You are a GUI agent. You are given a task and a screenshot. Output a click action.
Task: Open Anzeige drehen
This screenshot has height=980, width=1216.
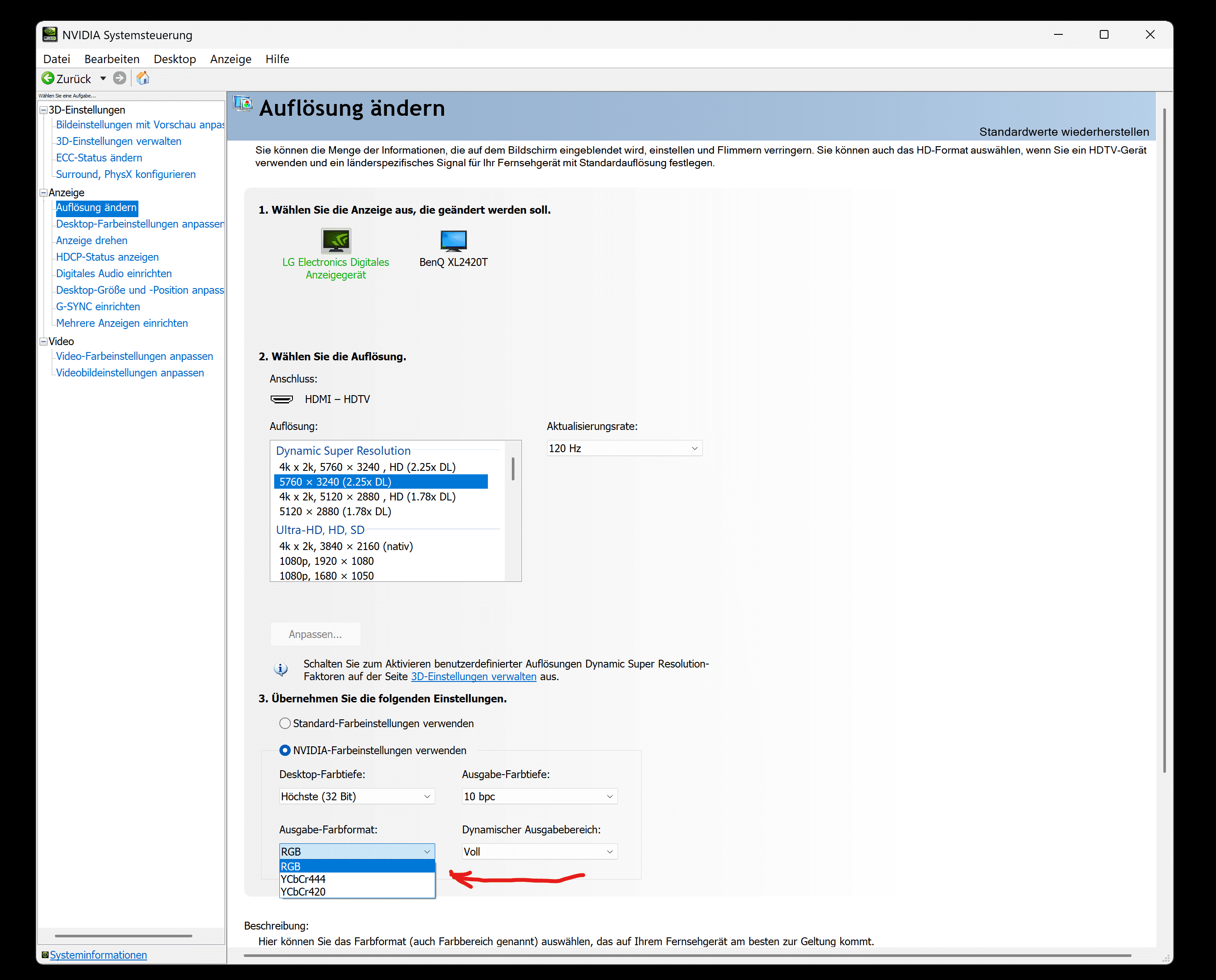click(91, 241)
